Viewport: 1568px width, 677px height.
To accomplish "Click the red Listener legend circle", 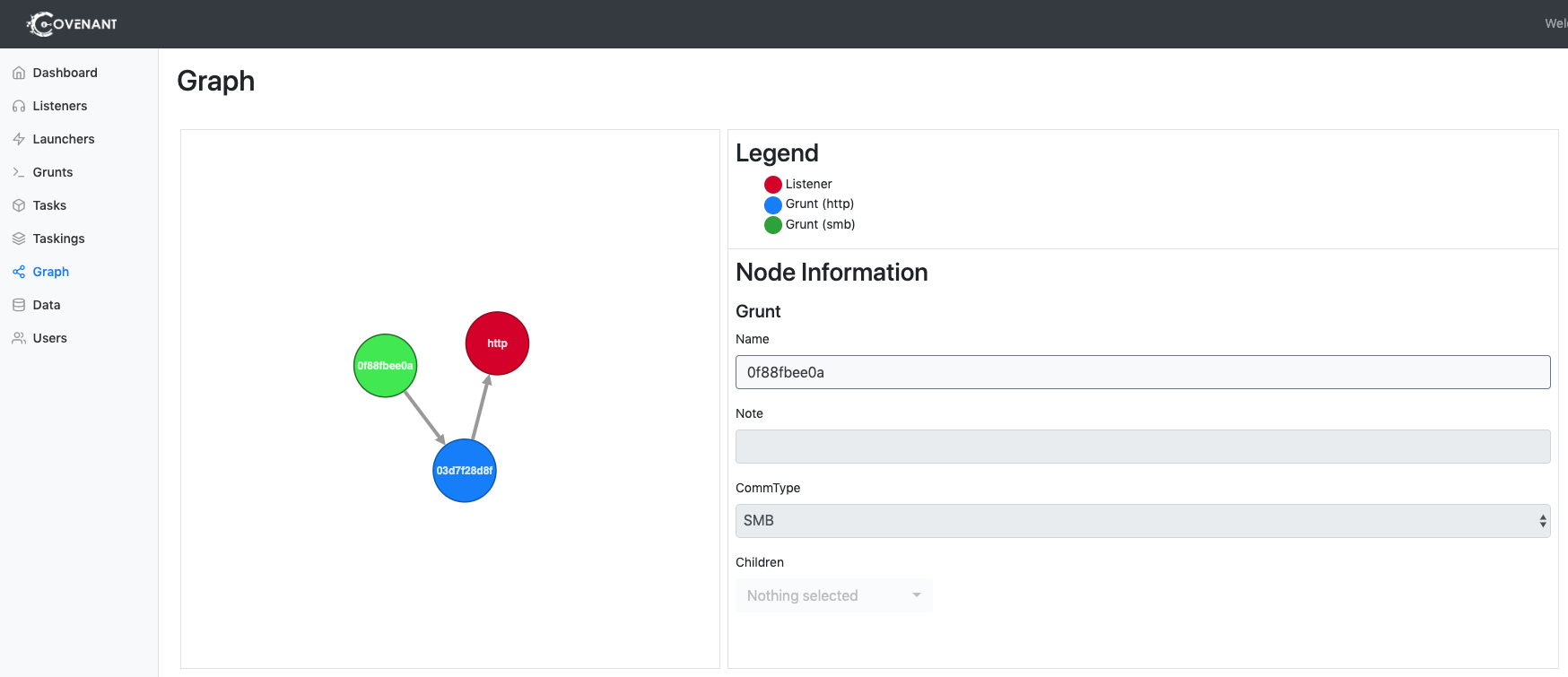I will click(x=773, y=185).
